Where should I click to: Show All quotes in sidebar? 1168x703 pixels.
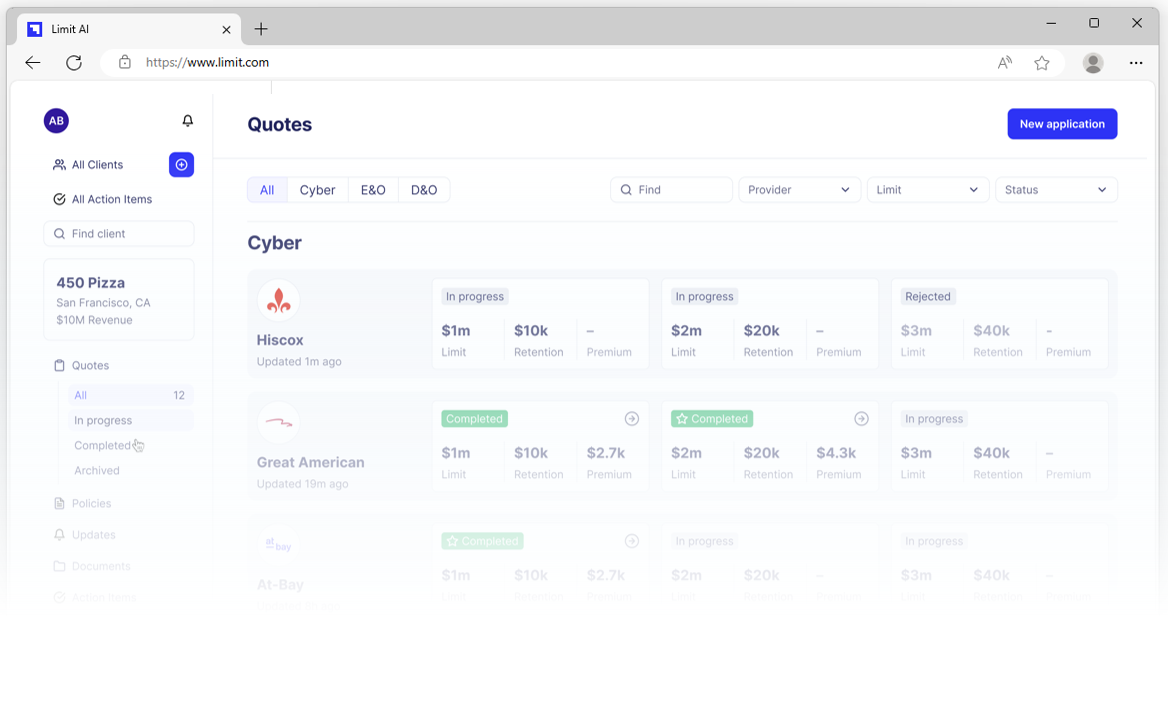pyautogui.click(x=130, y=395)
